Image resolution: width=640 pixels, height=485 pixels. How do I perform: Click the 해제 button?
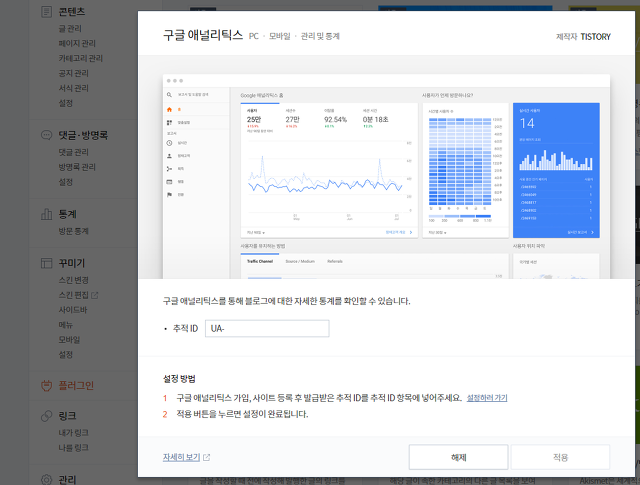coord(458,457)
